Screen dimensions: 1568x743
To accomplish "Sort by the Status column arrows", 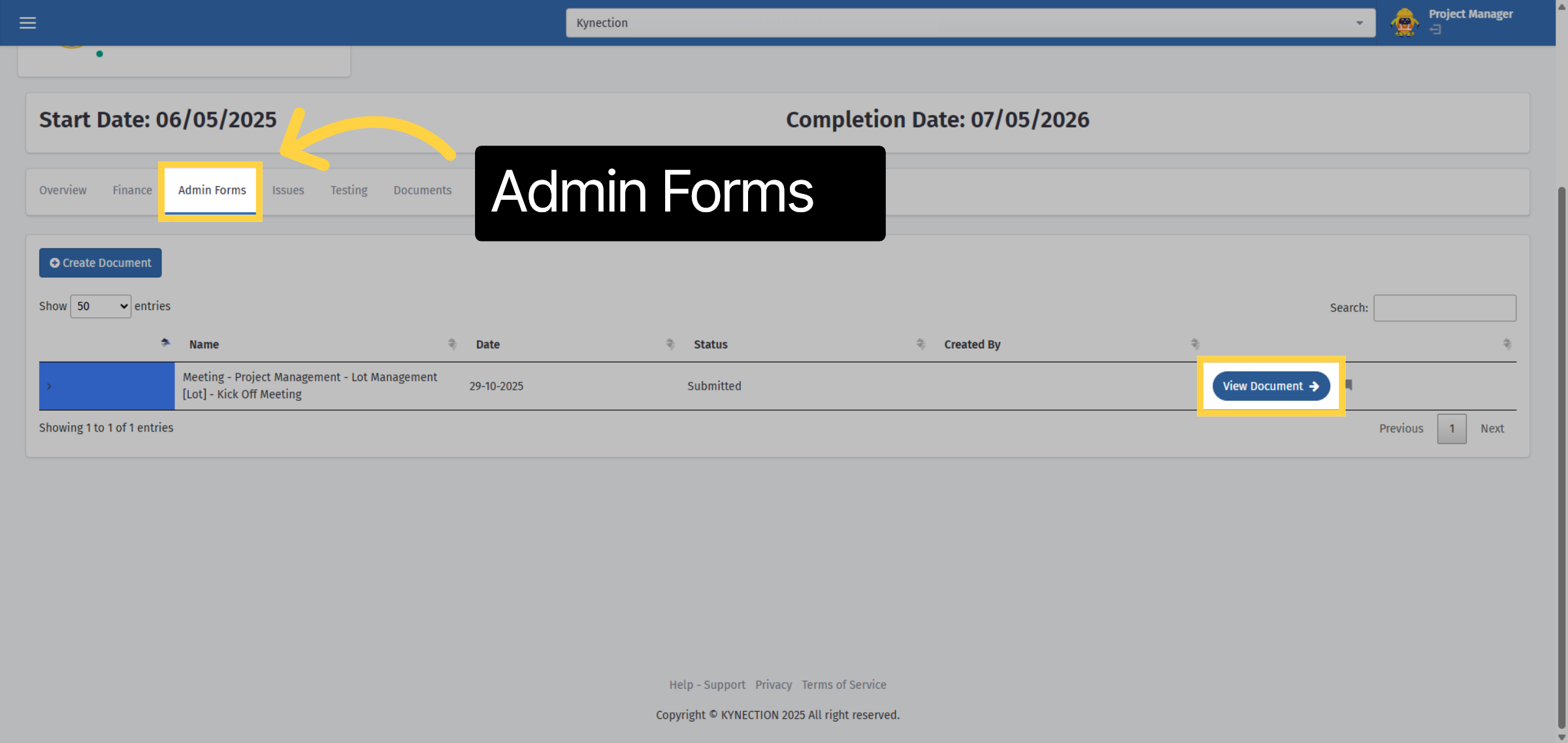I will pyautogui.click(x=921, y=344).
